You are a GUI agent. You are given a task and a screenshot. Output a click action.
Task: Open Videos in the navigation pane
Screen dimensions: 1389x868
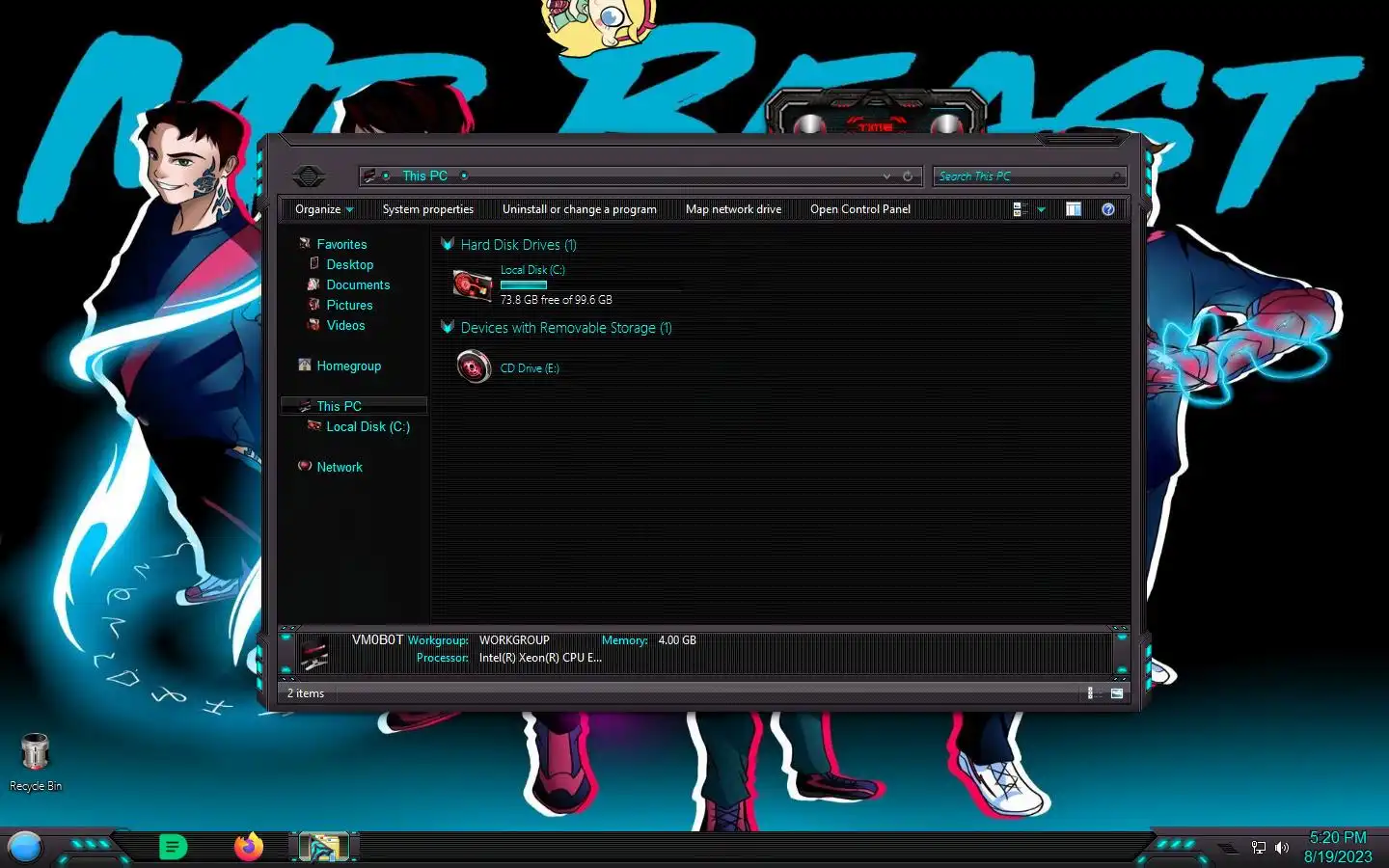pos(345,326)
